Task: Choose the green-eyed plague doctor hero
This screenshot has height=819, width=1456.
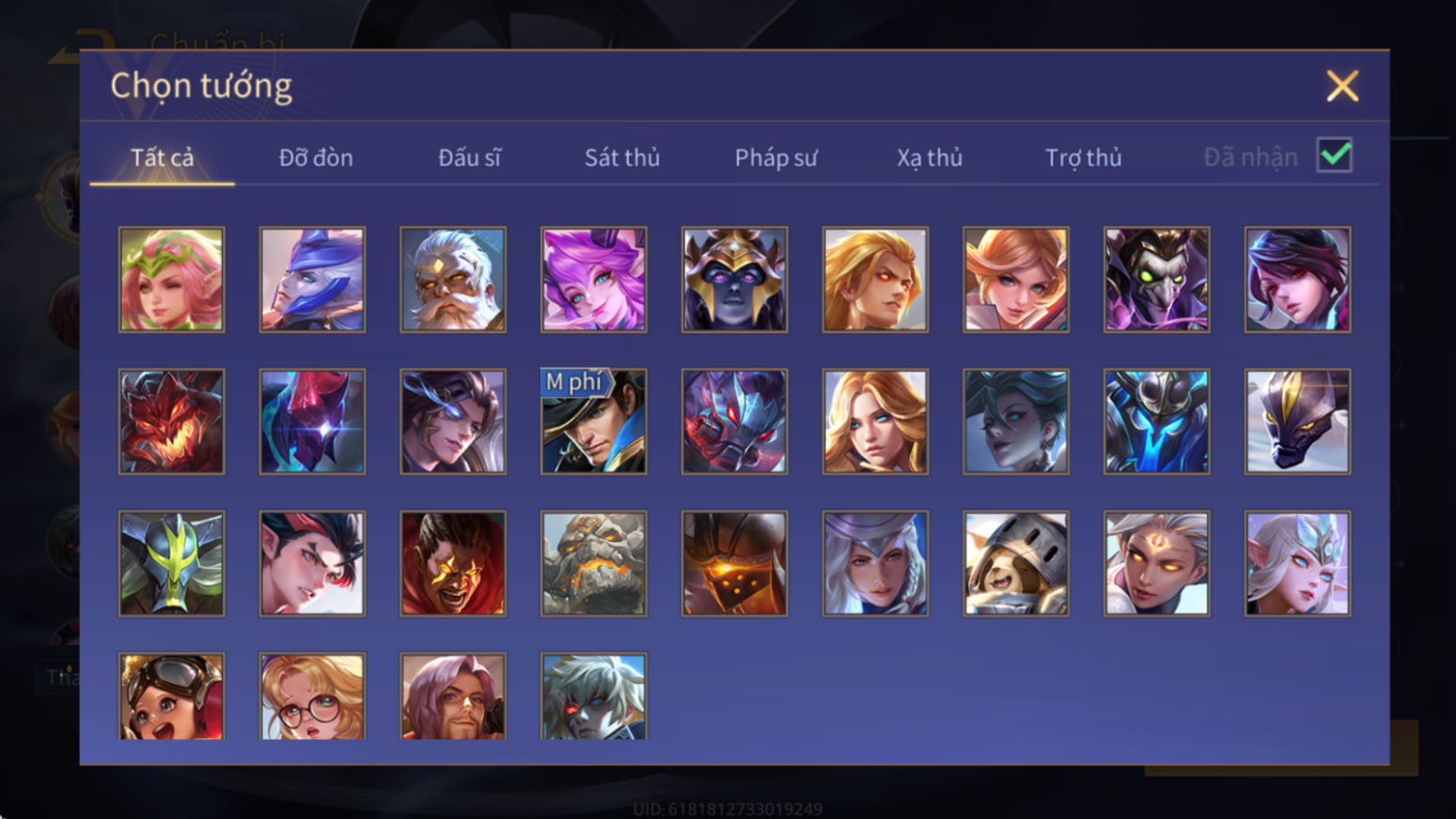Action: [x=1156, y=279]
